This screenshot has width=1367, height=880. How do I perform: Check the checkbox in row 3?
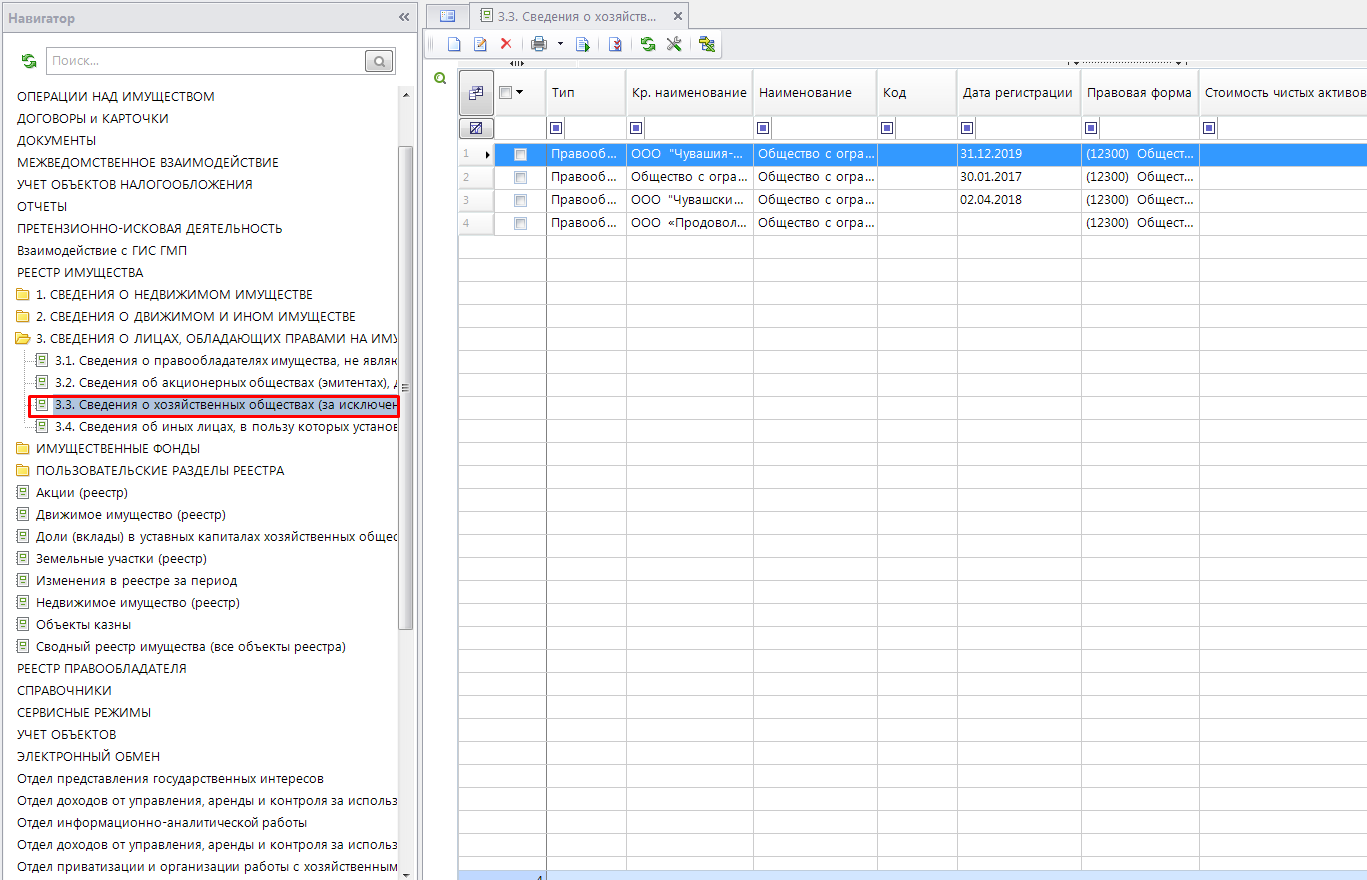[x=520, y=201]
